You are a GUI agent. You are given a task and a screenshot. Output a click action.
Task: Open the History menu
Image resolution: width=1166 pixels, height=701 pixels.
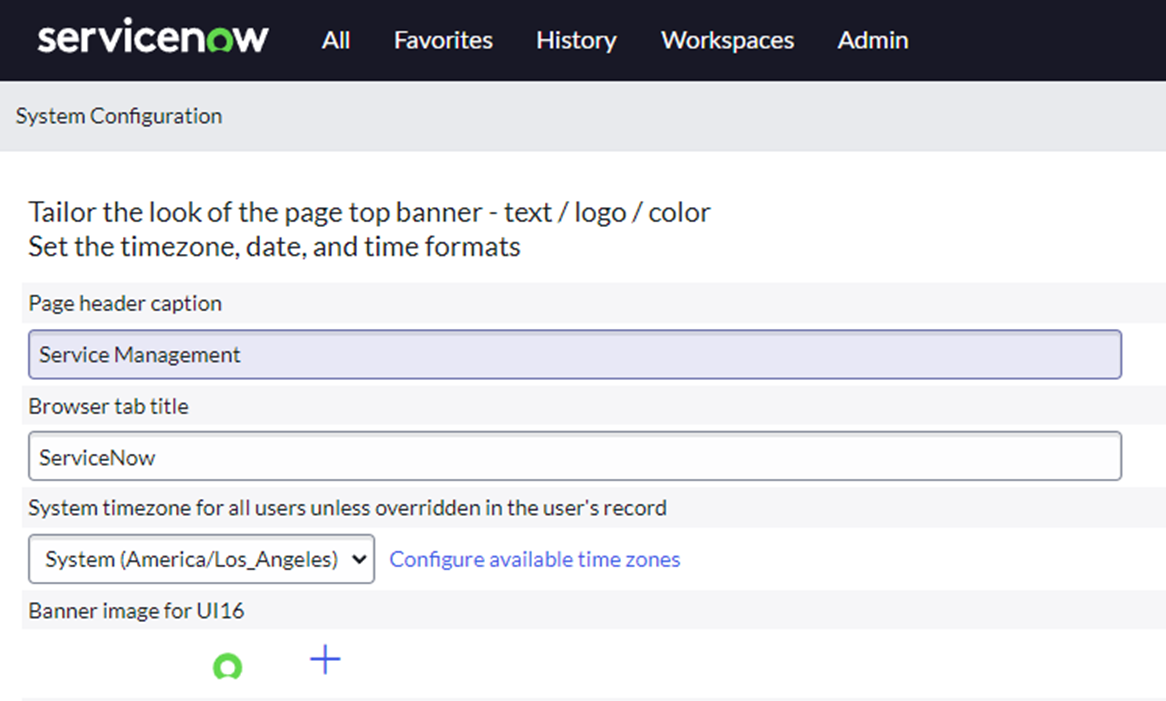tap(576, 41)
